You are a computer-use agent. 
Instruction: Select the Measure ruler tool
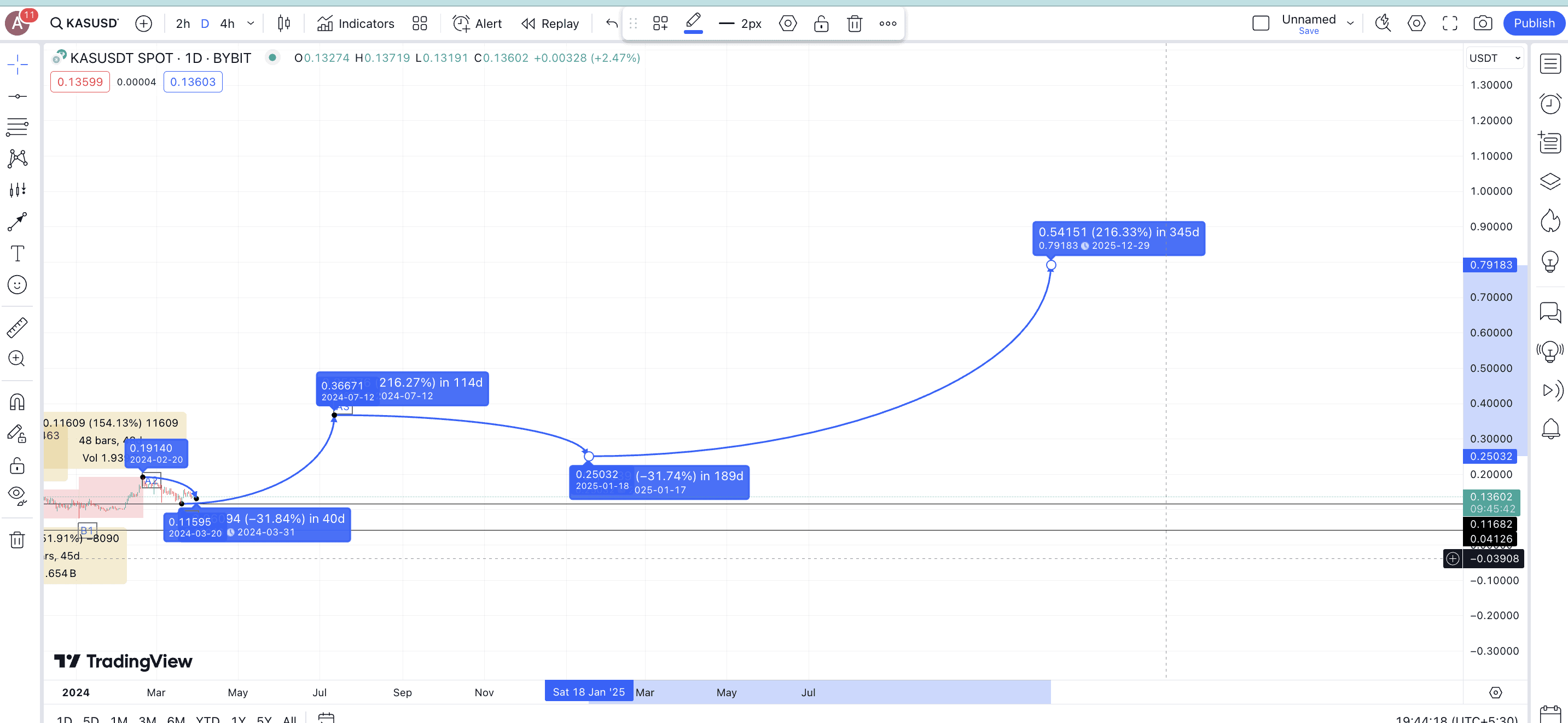pyautogui.click(x=17, y=328)
